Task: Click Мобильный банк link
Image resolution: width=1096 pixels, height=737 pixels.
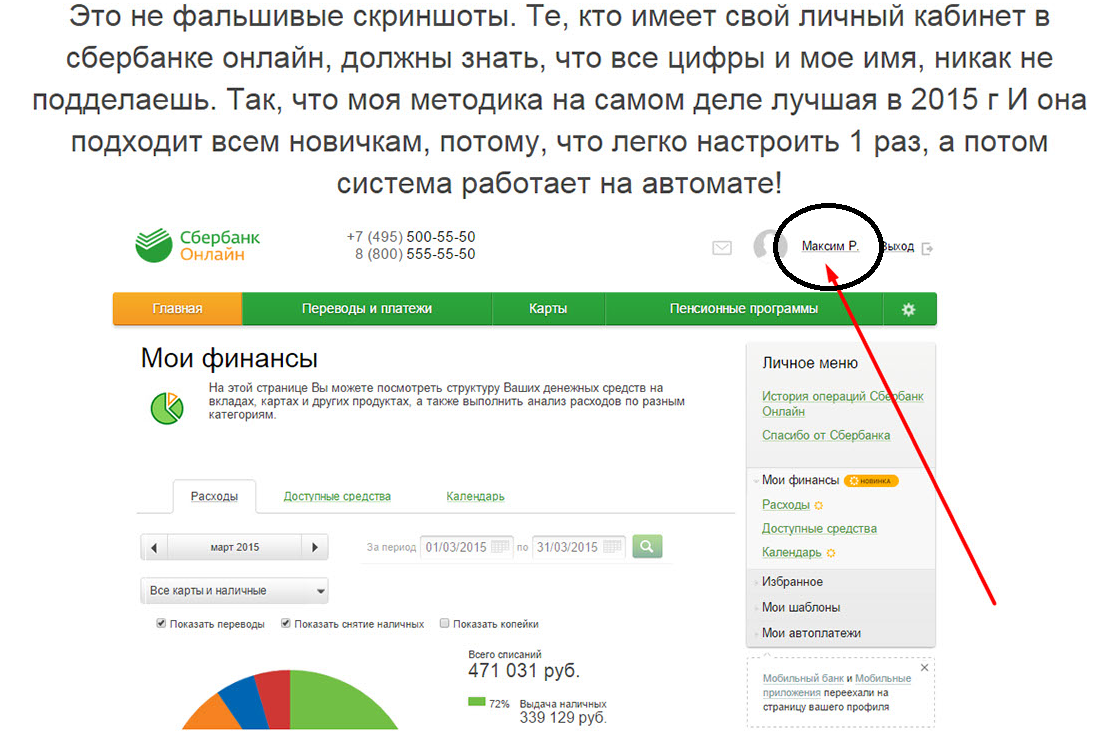Action: (x=803, y=678)
